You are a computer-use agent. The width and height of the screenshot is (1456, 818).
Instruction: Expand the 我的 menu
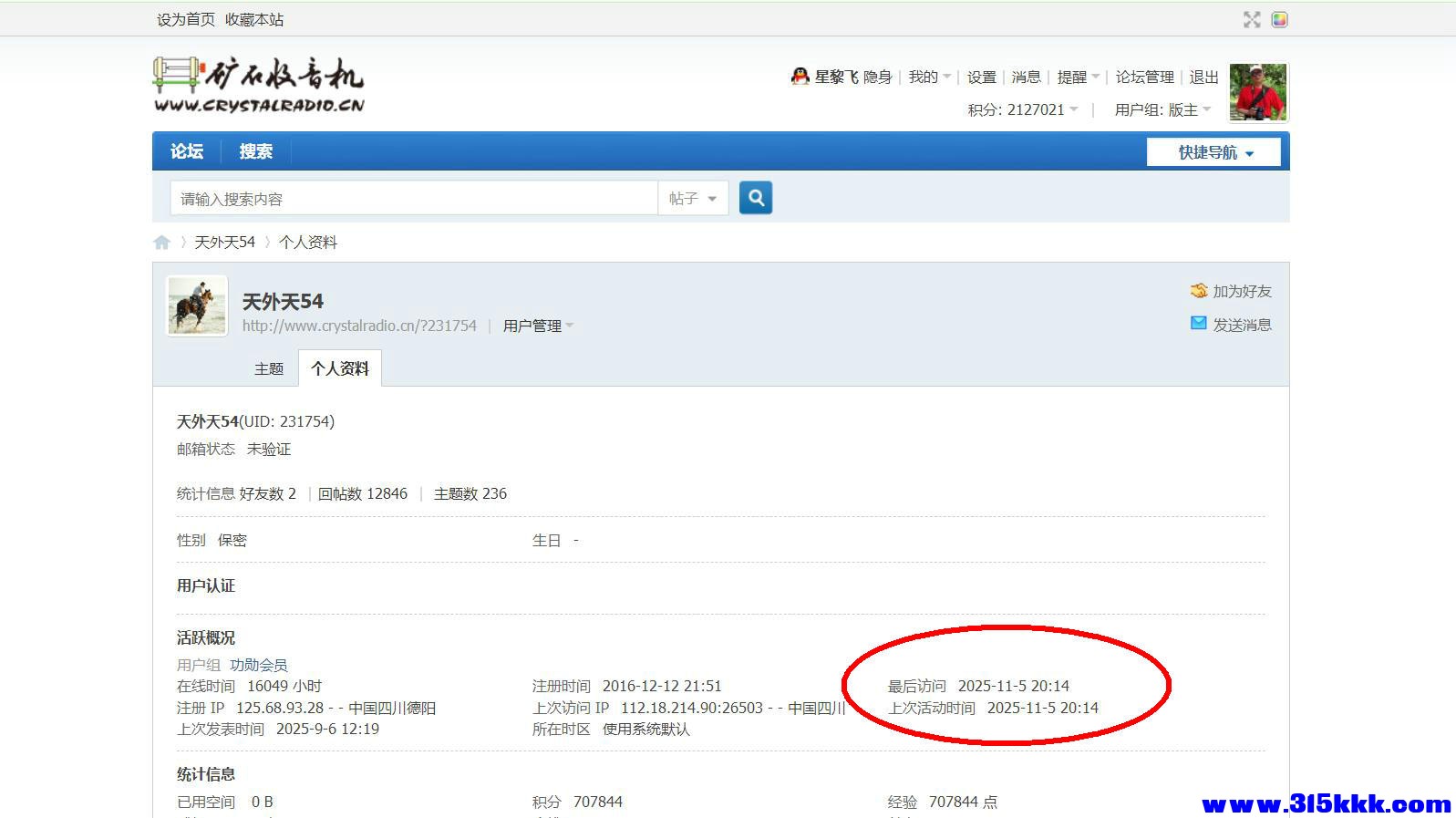pyautogui.click(x=929, y=78)
